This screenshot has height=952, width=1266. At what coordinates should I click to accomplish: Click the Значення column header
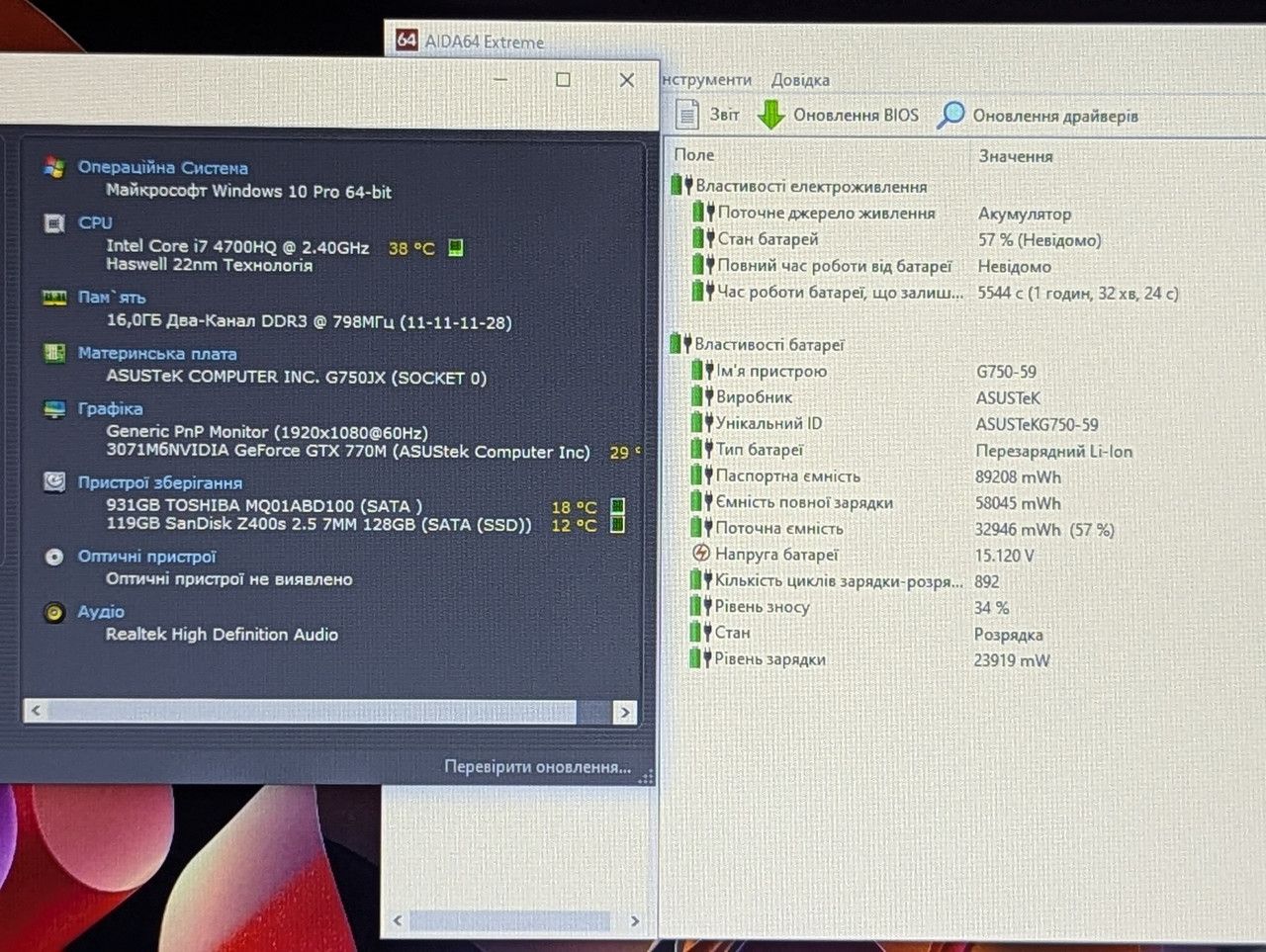click(1016, 156)
